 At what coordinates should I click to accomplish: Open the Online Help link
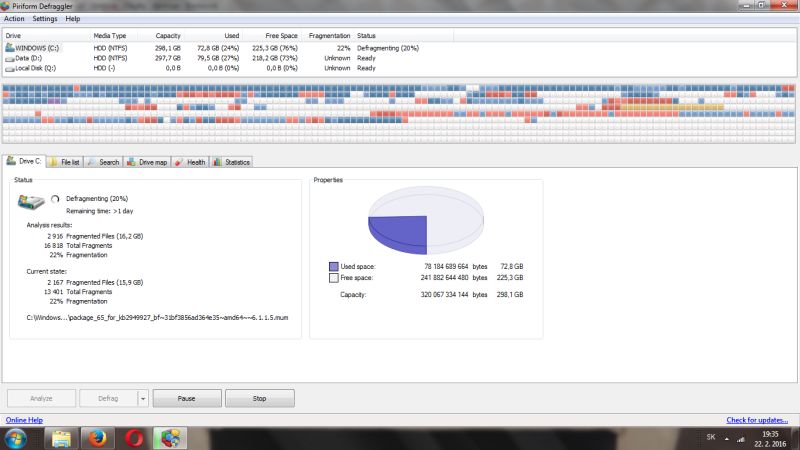(x=24, y=420)
